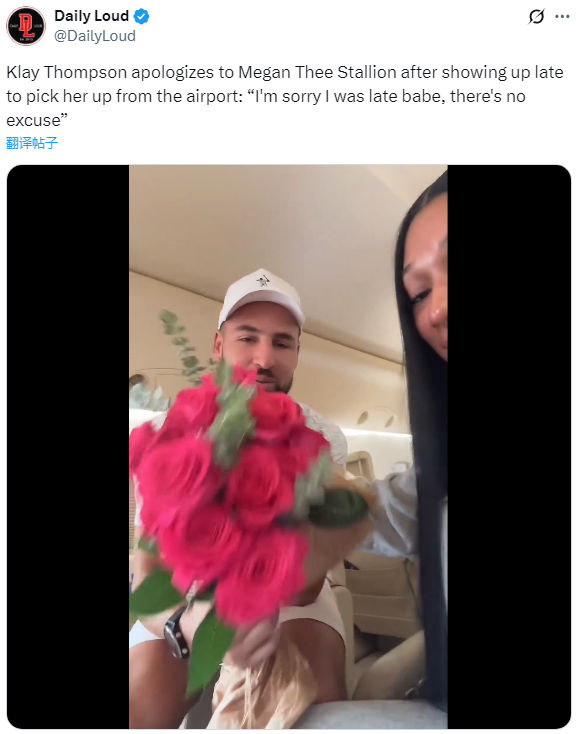Image resolution: width=587 pixels, height=734 pixels.
Task: Click the Daily Loud display name
Action: [91, 16]
